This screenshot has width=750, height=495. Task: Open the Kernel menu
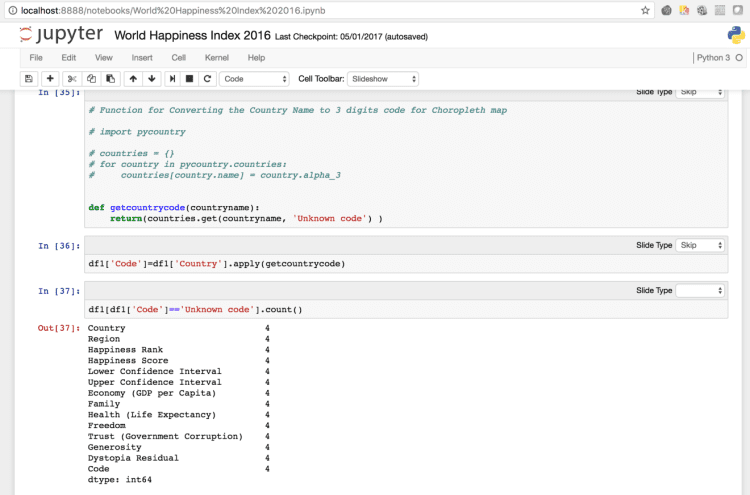217,58
